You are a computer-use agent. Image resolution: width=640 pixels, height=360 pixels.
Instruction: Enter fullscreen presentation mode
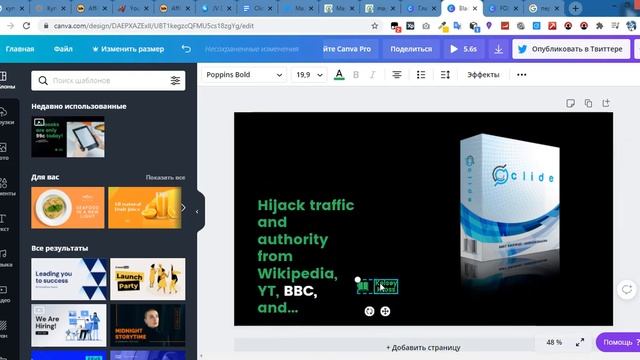click(x=580, y=342)
